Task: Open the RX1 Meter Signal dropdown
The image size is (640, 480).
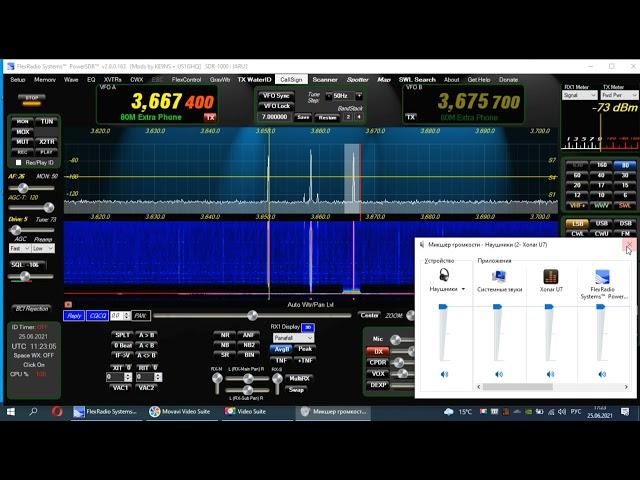Action: pos(579,95)
